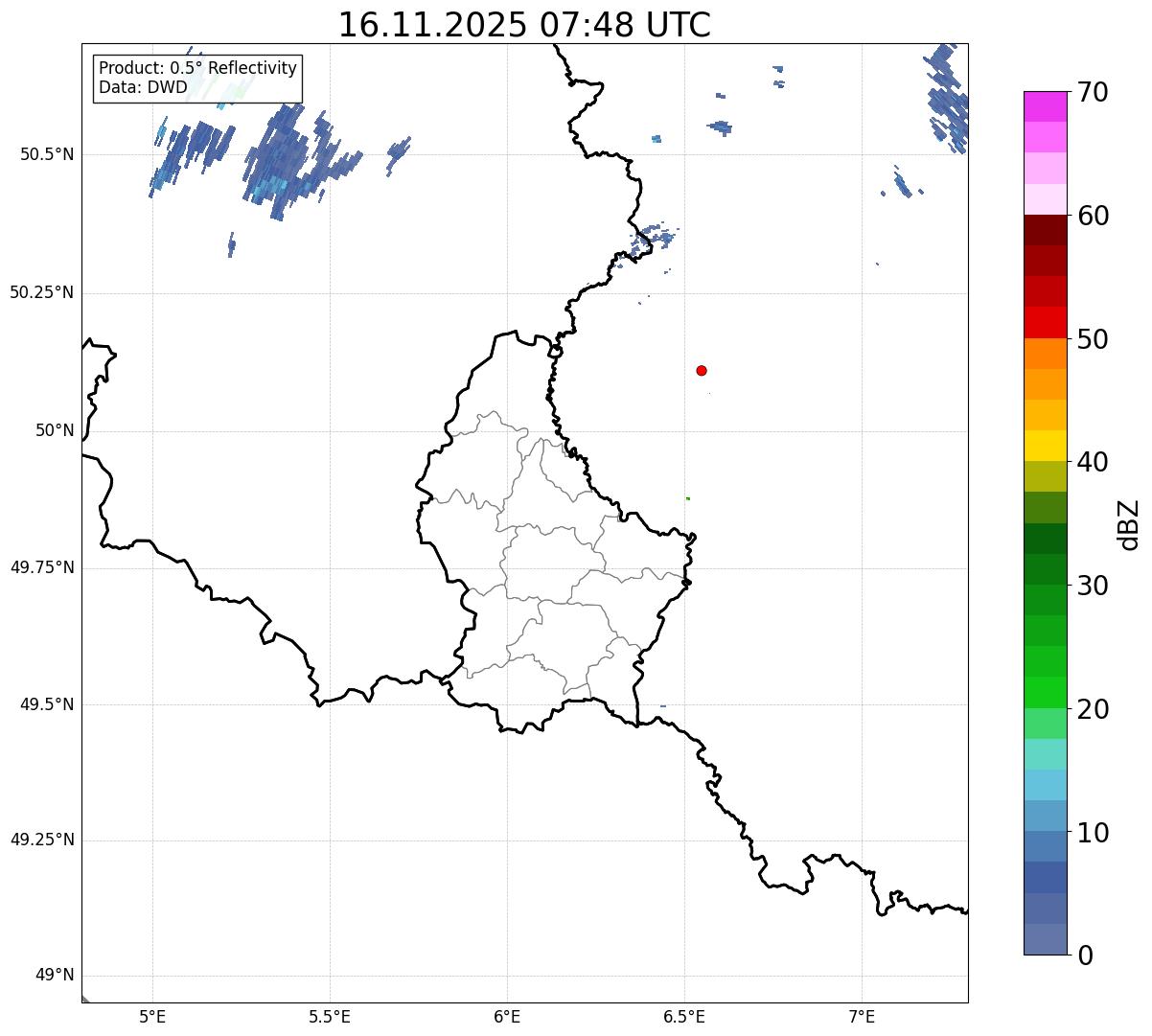This screenshot has width=1152, height=1036.
Task: Click the latitude label 49.5°N
Action: (x=47, y=704)
